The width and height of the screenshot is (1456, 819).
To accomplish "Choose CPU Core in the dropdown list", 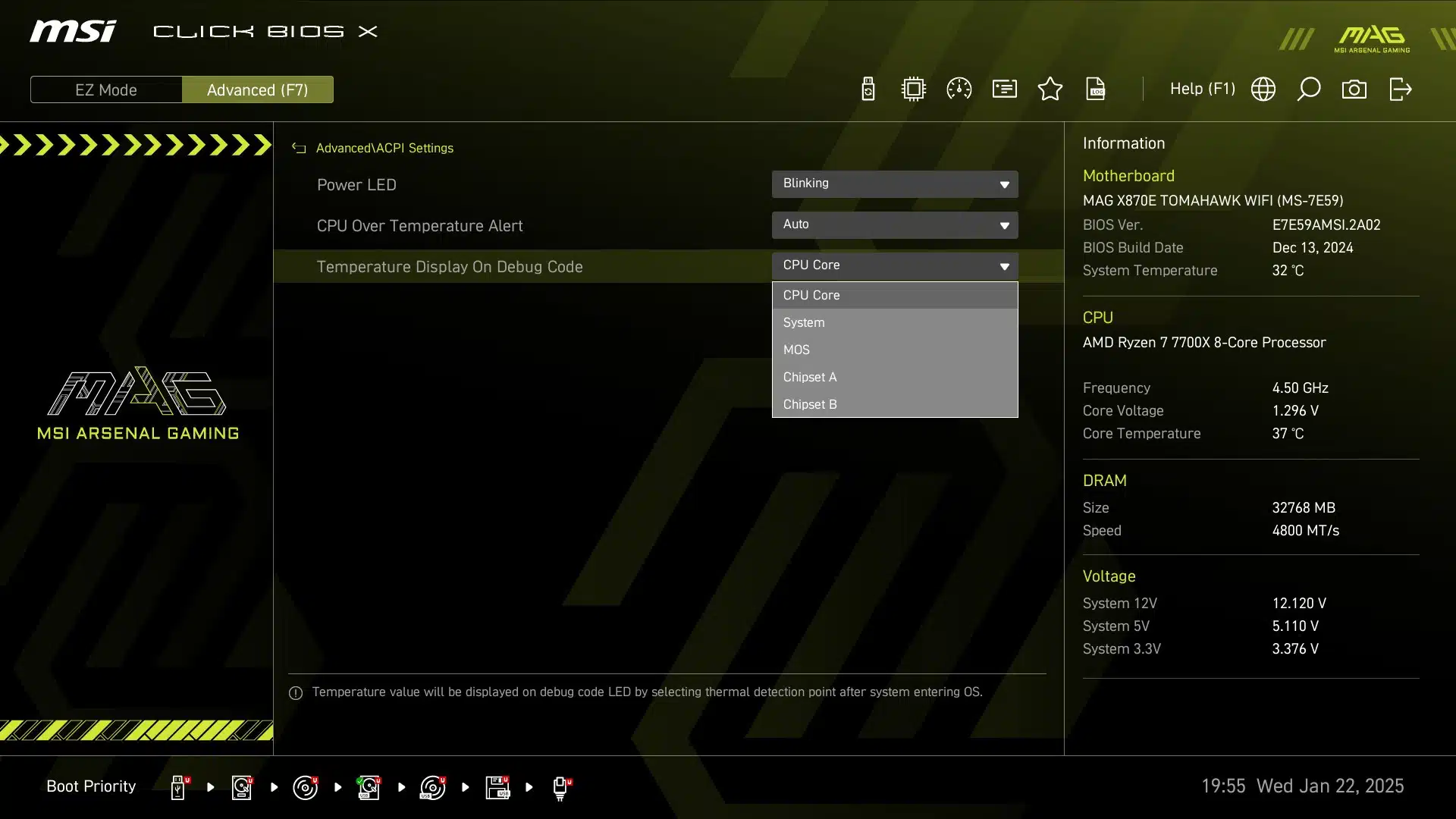I will click(x=895, y=295).
